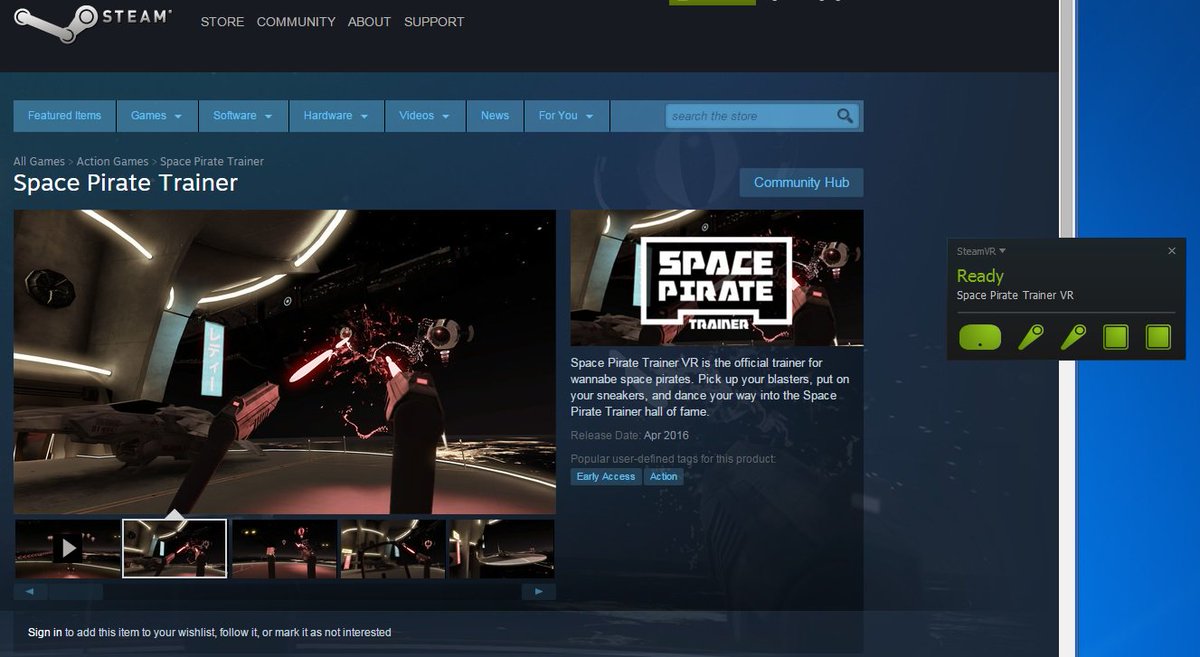
Task: Follow the All Games breadcrumb link
Action: point(39,161)
